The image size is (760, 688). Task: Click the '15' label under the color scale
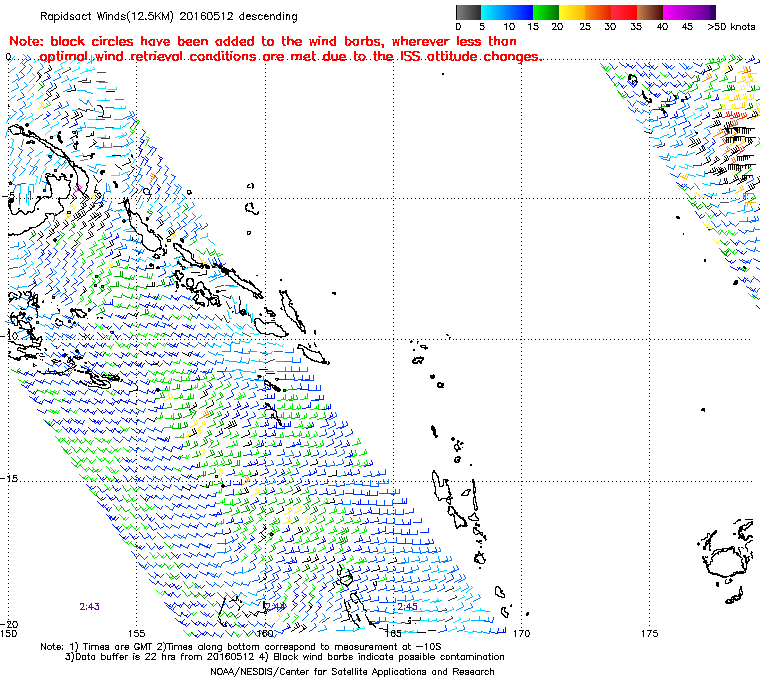(x=533, y=27)
